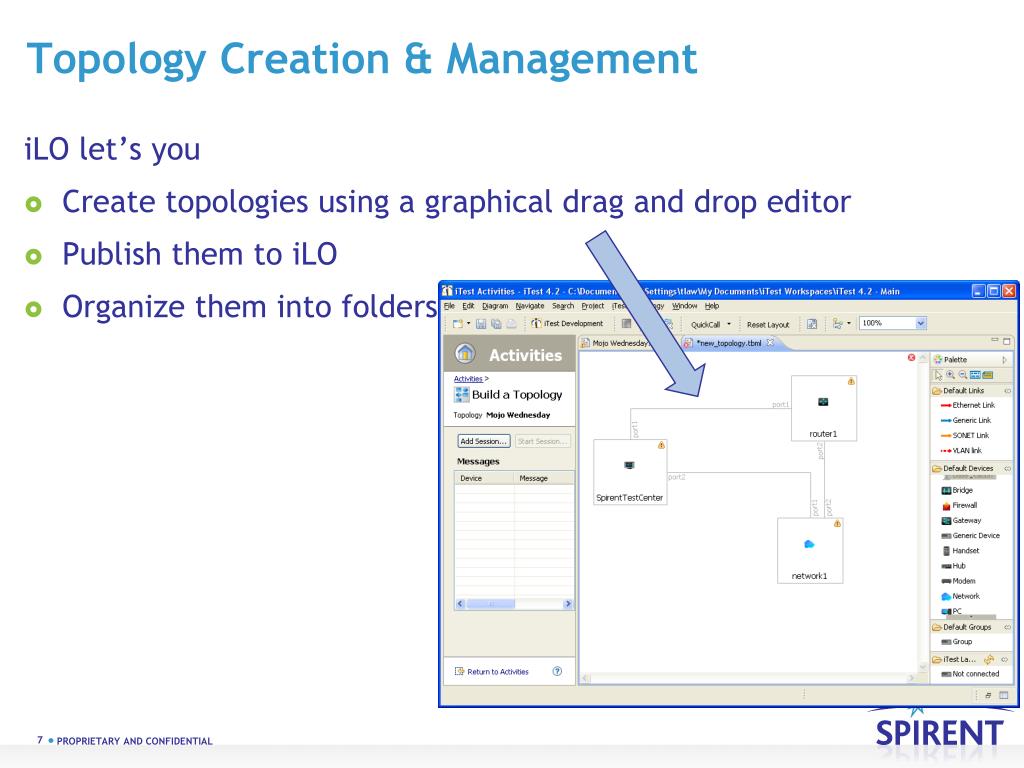
Task: Collapse the iTest La... drawer
Action: click(x=1004, y=660)
